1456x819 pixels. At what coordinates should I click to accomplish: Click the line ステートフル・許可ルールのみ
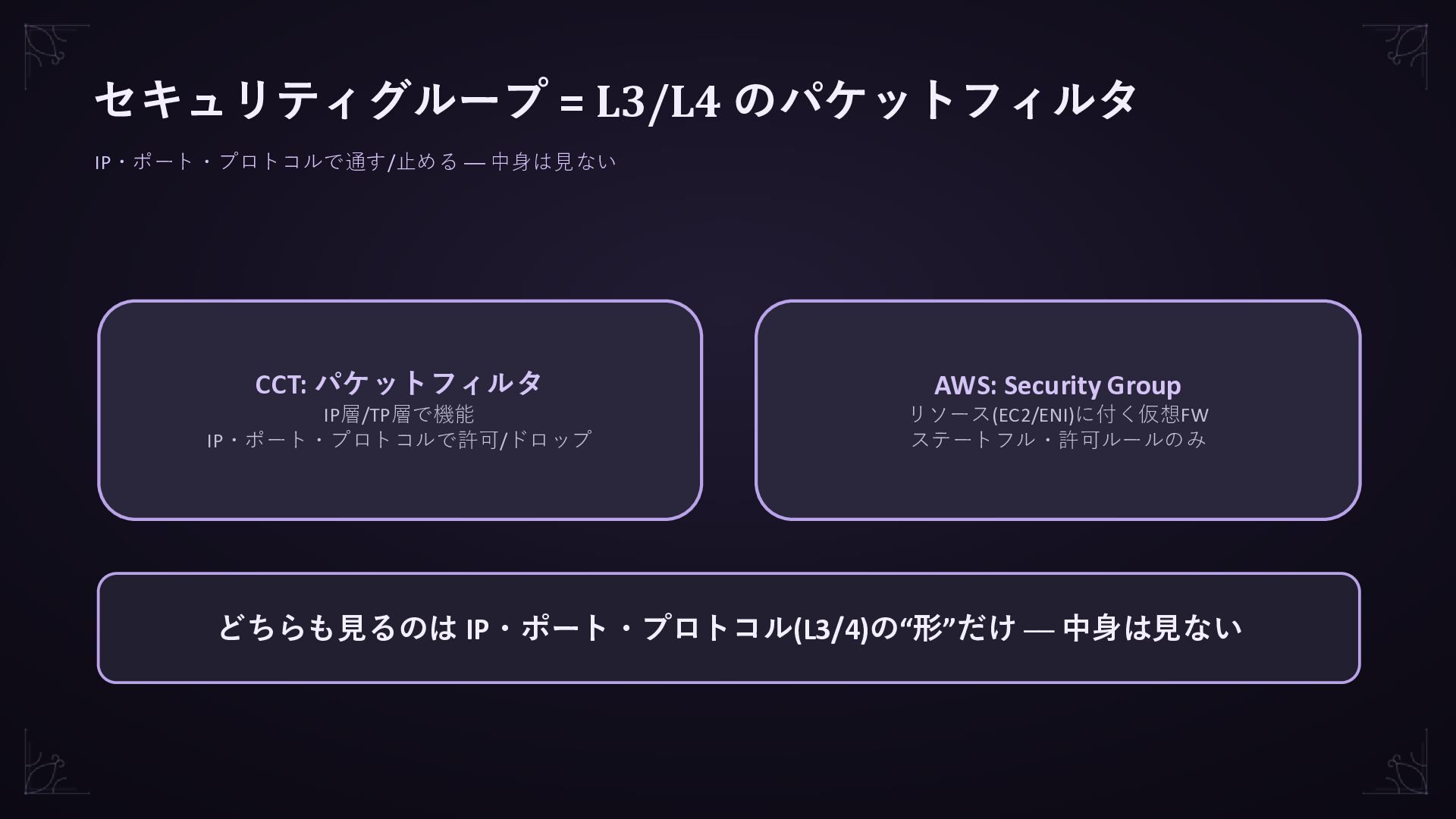click(1058, 440)
